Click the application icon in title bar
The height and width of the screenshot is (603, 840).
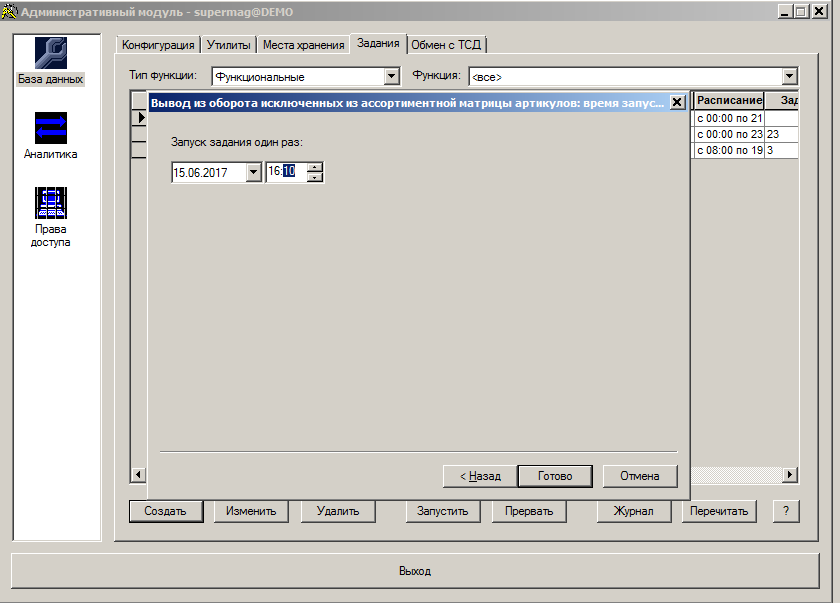pos(9,11)
